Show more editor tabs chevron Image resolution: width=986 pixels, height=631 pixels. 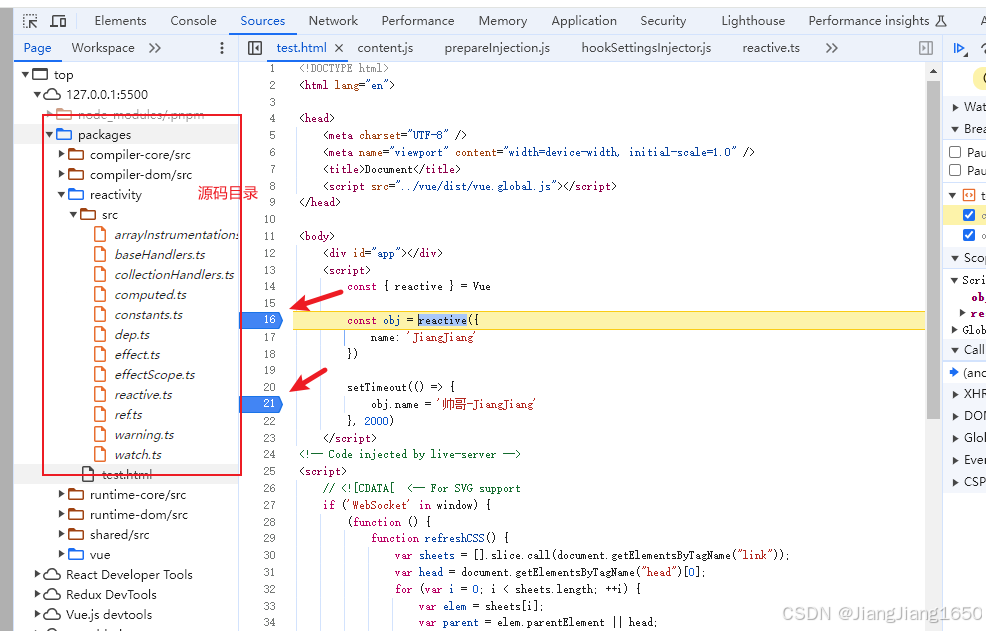click(831, 48)
